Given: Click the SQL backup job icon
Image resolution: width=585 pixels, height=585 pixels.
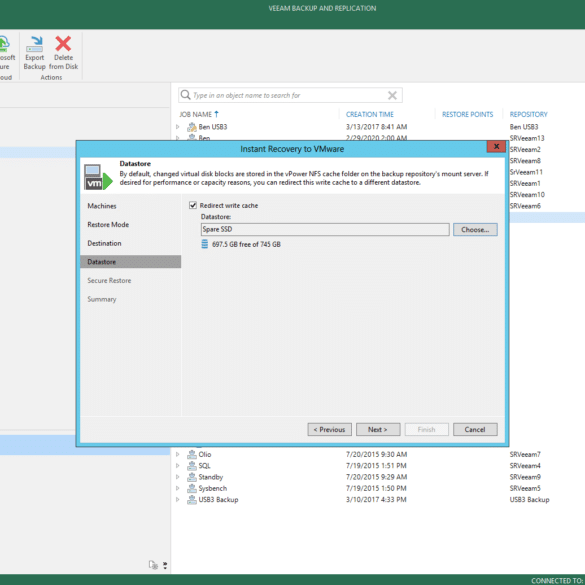Looking at the screenshot, I should pyautogui.click(x=192, y=466).
